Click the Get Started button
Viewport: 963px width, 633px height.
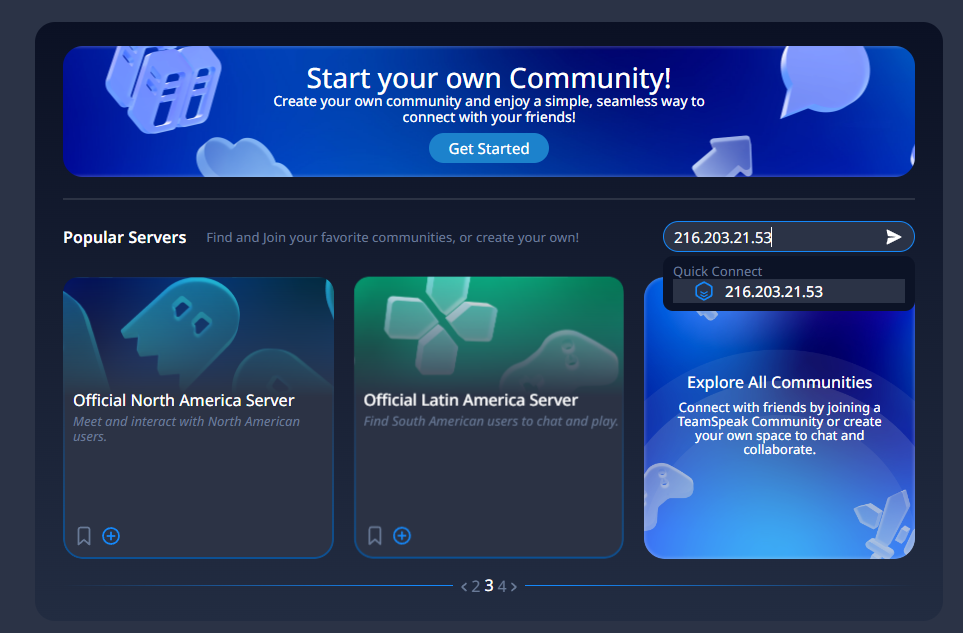(488, 149)
